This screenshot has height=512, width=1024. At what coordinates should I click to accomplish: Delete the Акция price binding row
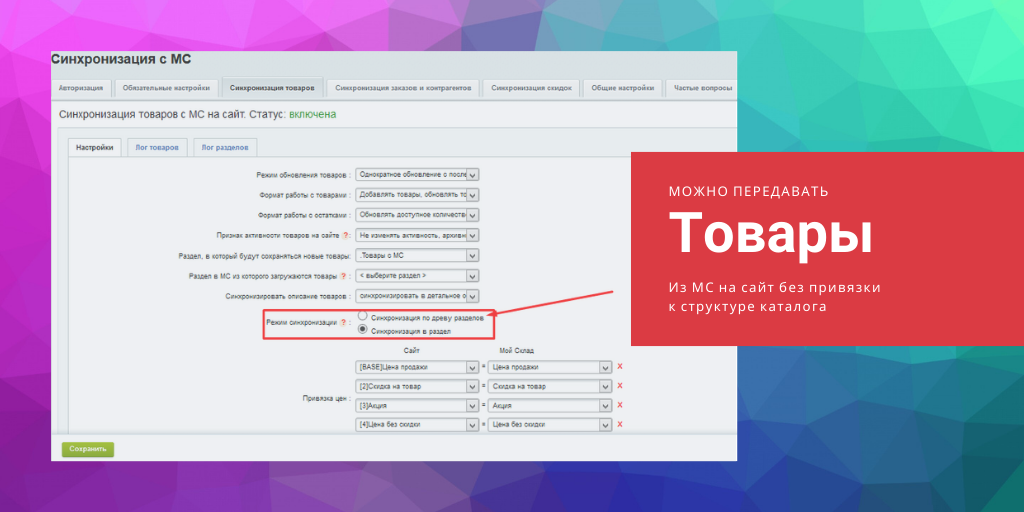click(x=620, y=405)
